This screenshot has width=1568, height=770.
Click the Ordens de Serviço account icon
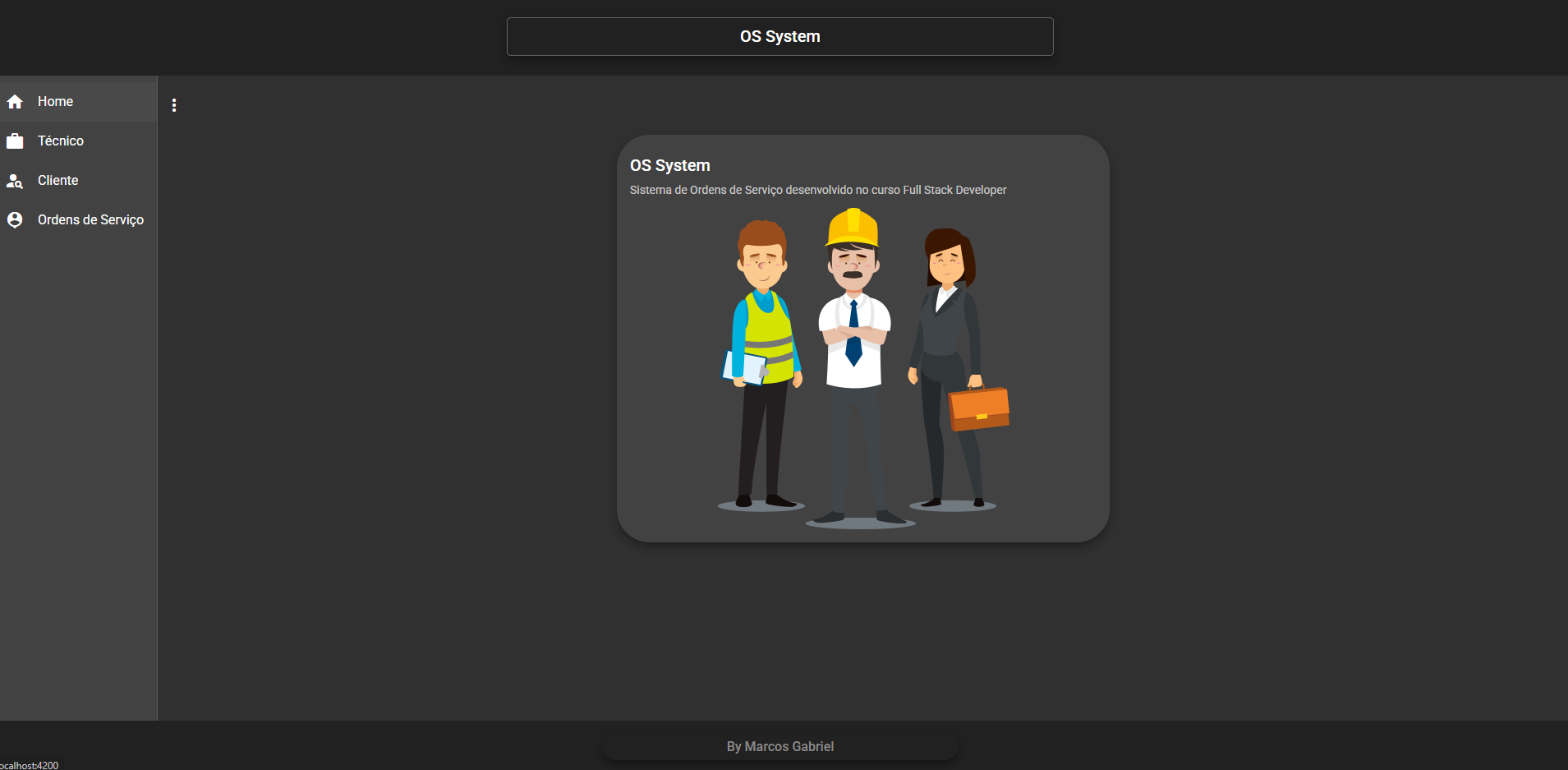tap(15, 220)
